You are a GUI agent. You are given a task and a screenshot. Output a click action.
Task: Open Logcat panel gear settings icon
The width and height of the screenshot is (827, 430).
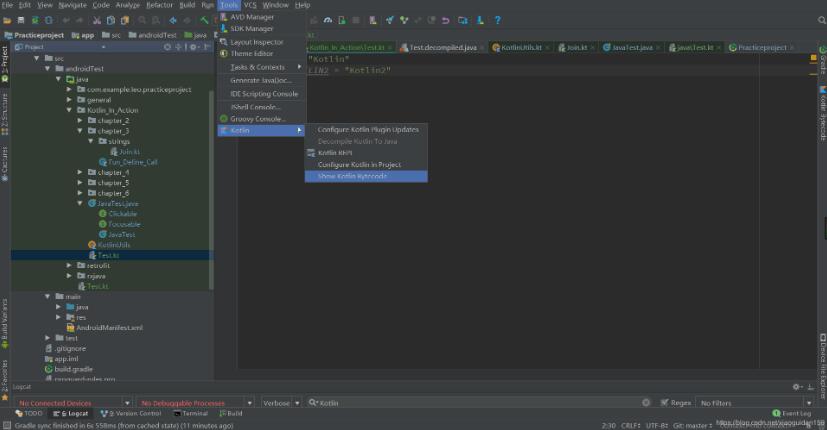797,387
